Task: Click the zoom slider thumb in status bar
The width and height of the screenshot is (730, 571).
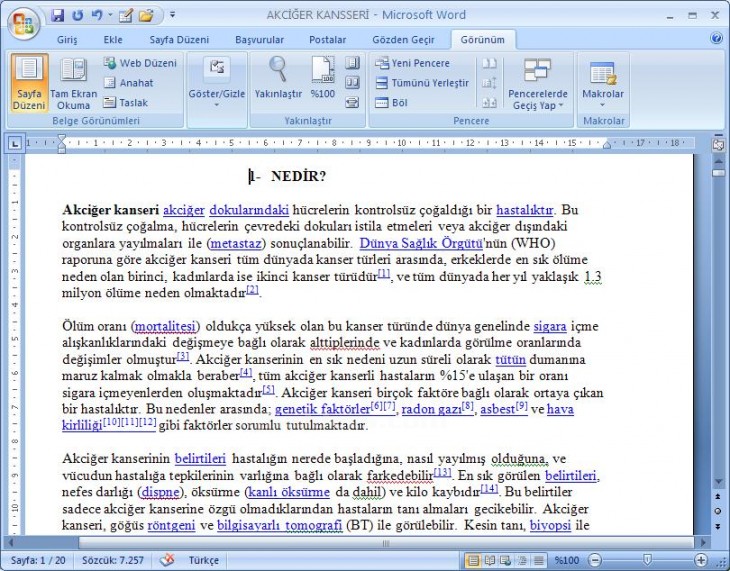Action: [647, 560]
